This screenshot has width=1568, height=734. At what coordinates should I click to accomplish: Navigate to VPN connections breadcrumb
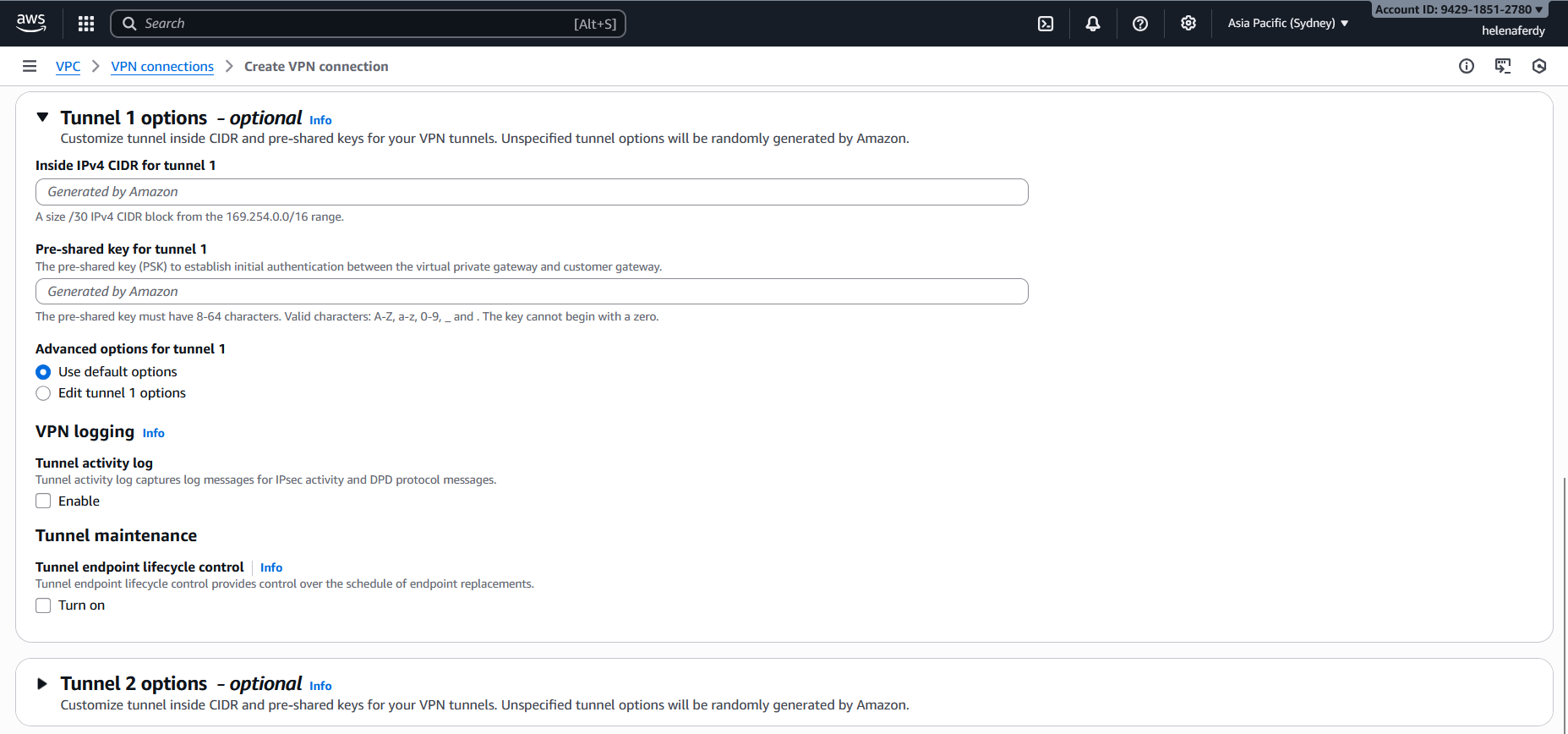(x=162, y=67)
